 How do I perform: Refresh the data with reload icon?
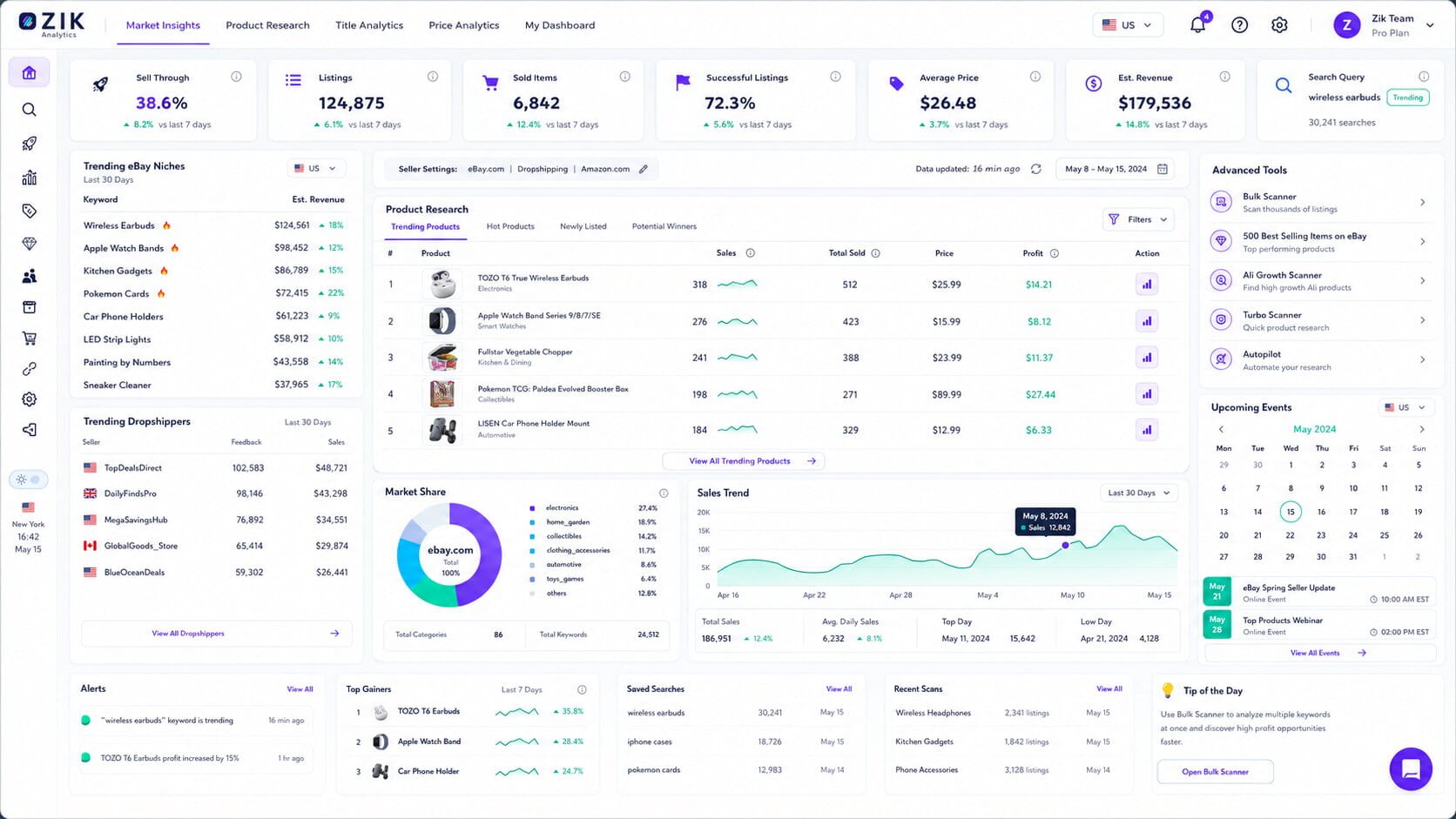(x=1036, y=169)
